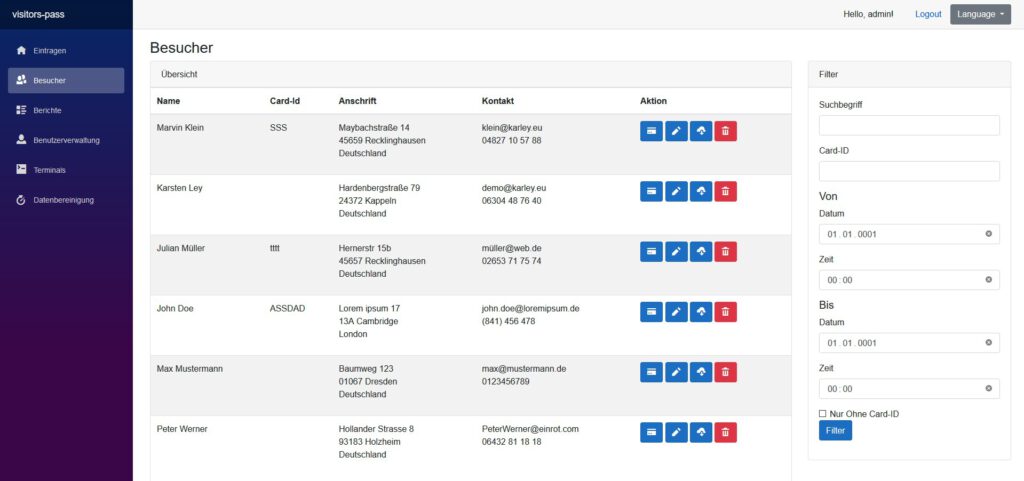The image size is (1024, 481).
Task: Click upload cloud icon for Peter Werner
Action: tap(701, 432)
